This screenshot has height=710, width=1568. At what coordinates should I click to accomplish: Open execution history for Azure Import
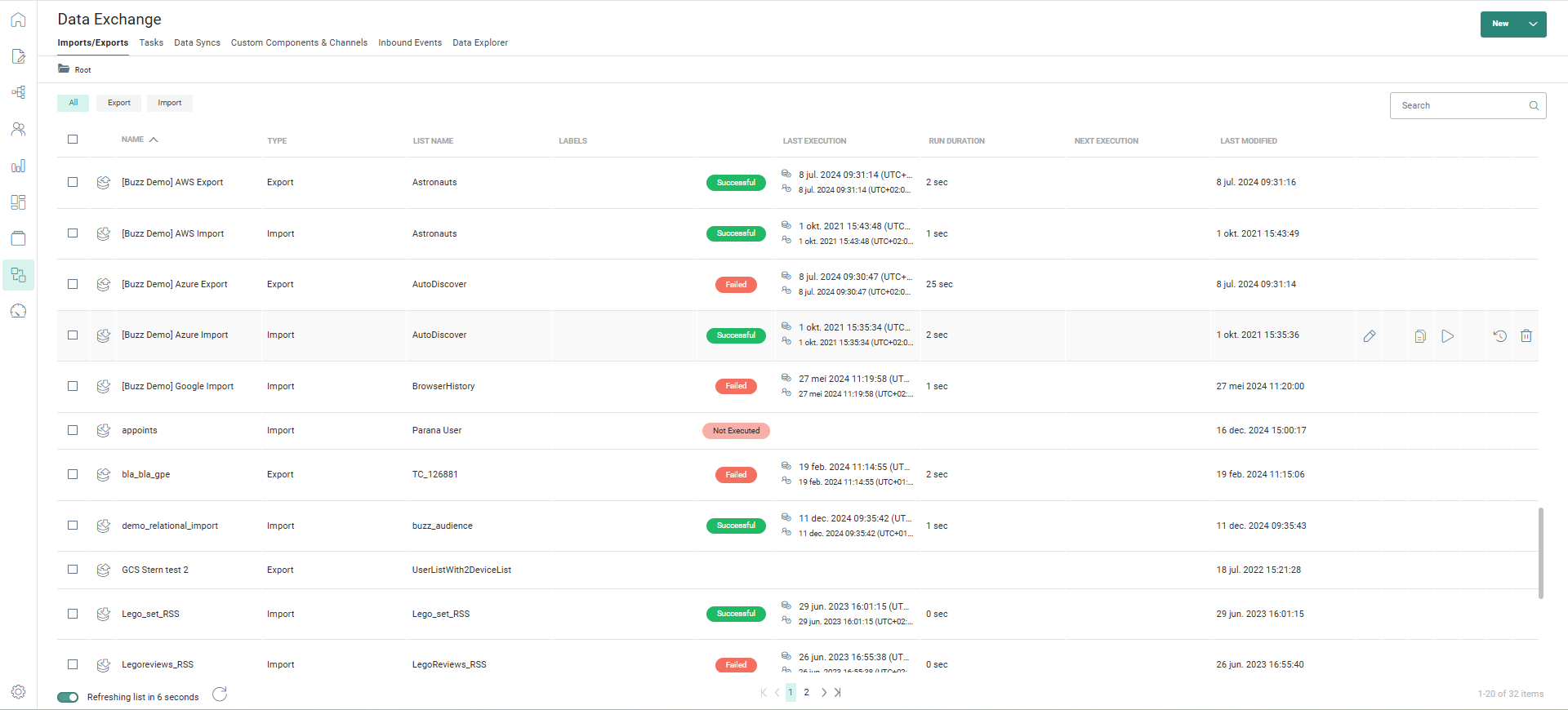[1499, 336]
